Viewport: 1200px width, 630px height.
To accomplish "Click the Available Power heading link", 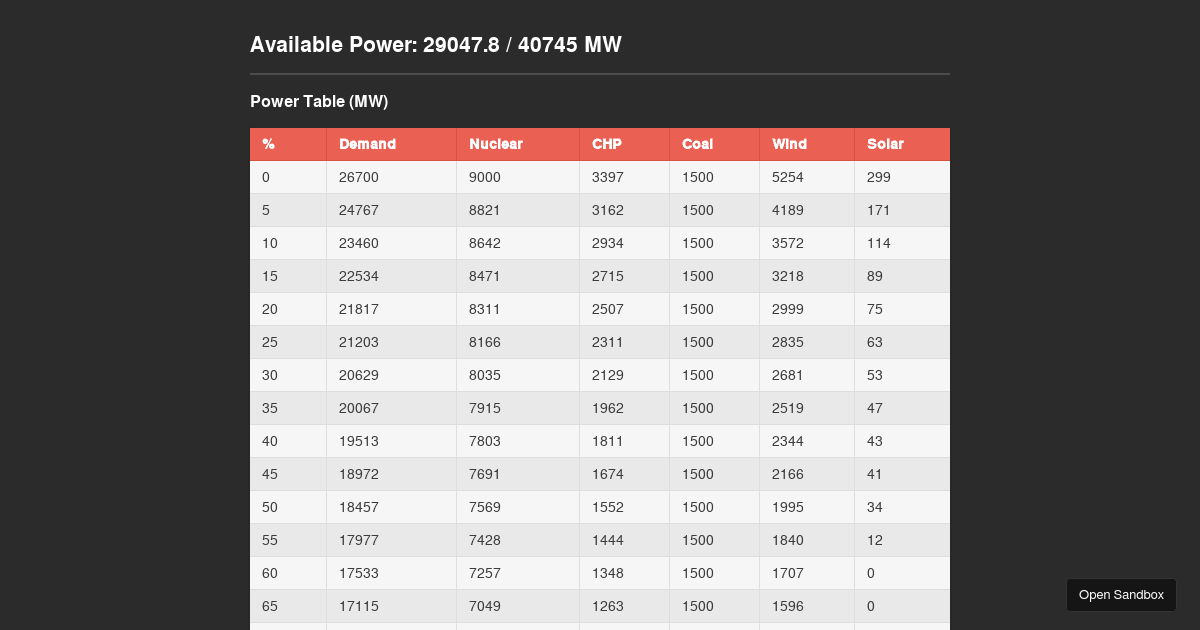I will click(436, 45).
